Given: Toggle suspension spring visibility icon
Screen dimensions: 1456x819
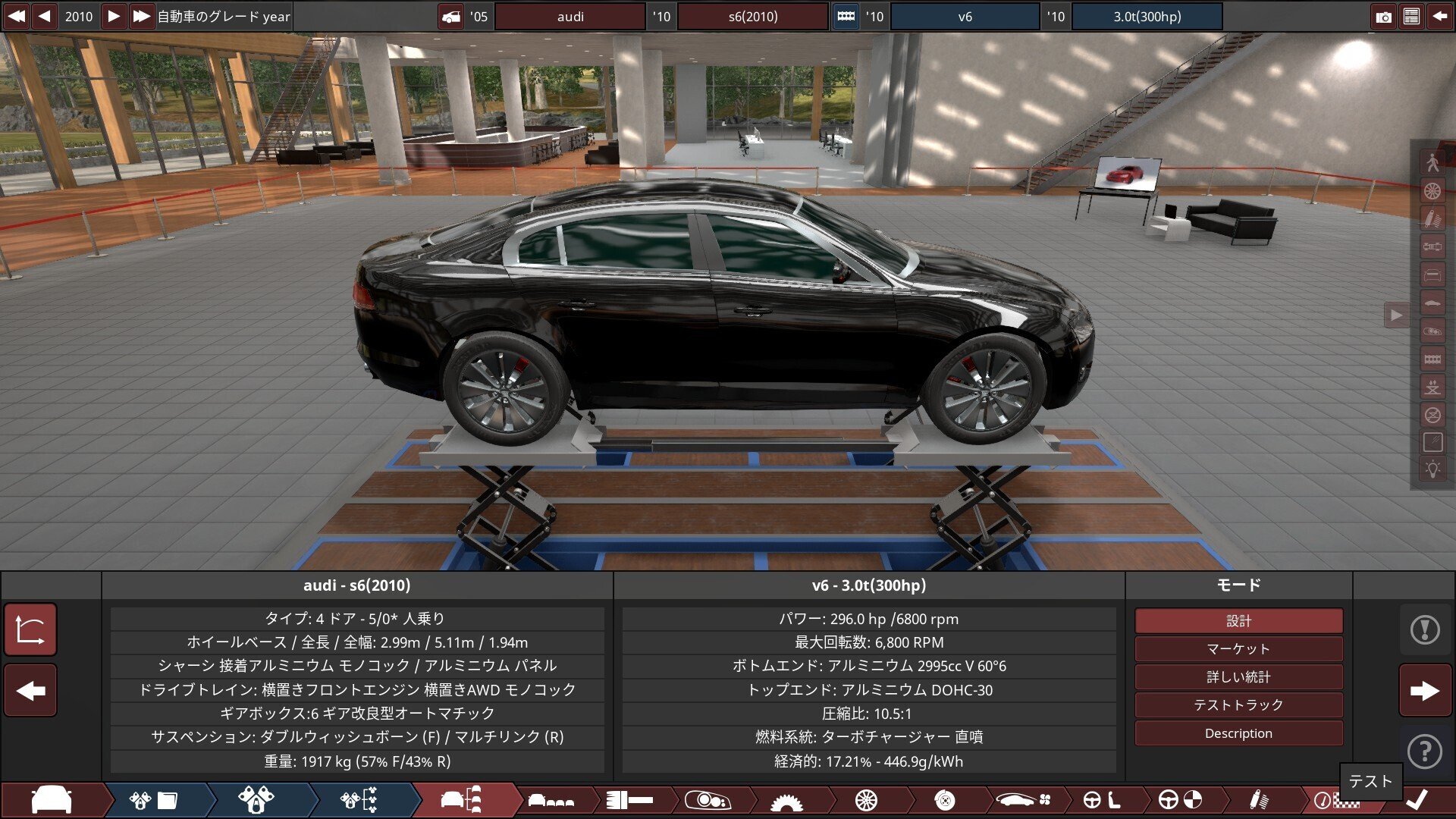Looking at the screenshot, I should (1432, 218).
